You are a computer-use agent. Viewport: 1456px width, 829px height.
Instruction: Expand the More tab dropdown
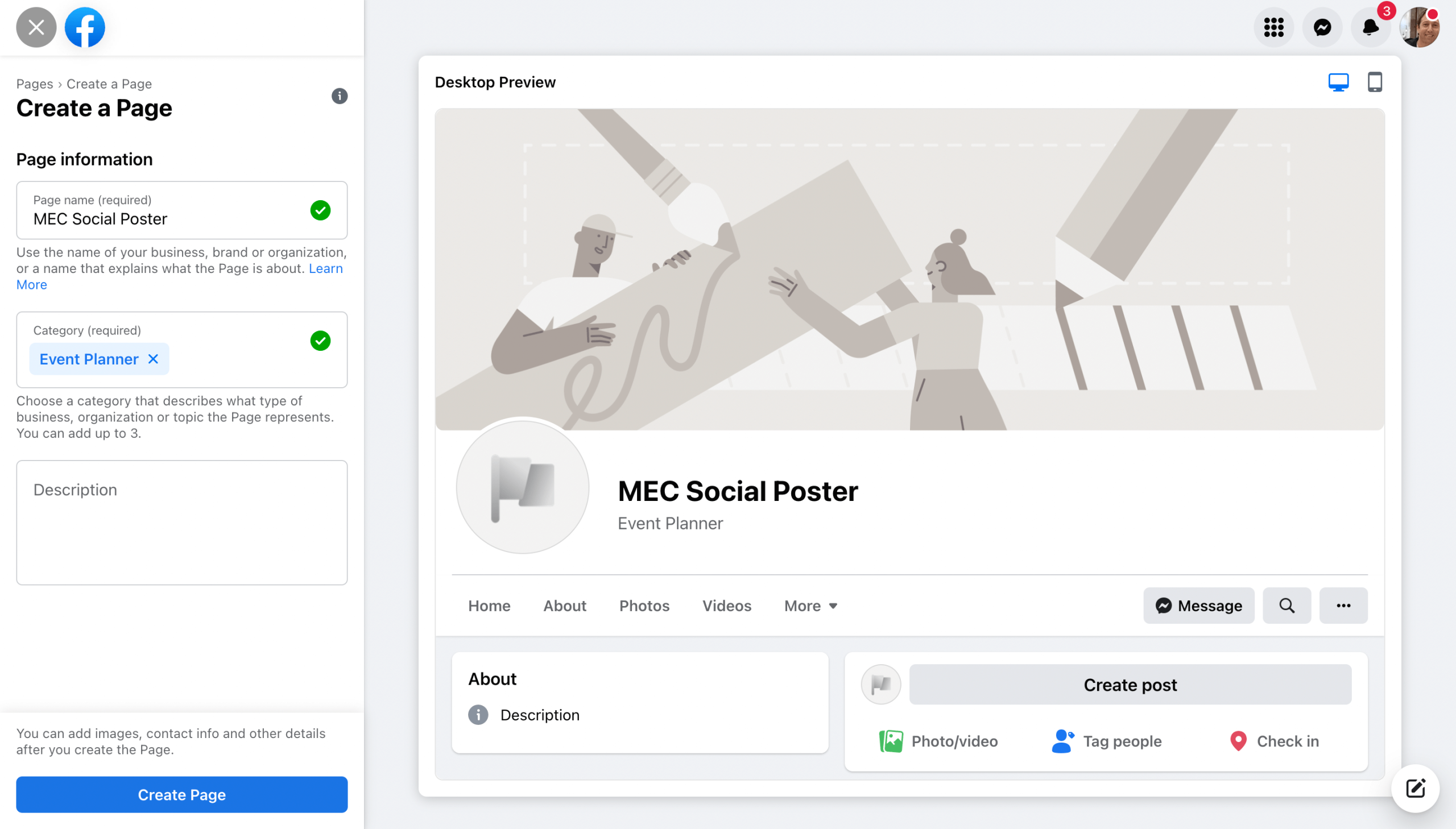[x=810, y=606]
